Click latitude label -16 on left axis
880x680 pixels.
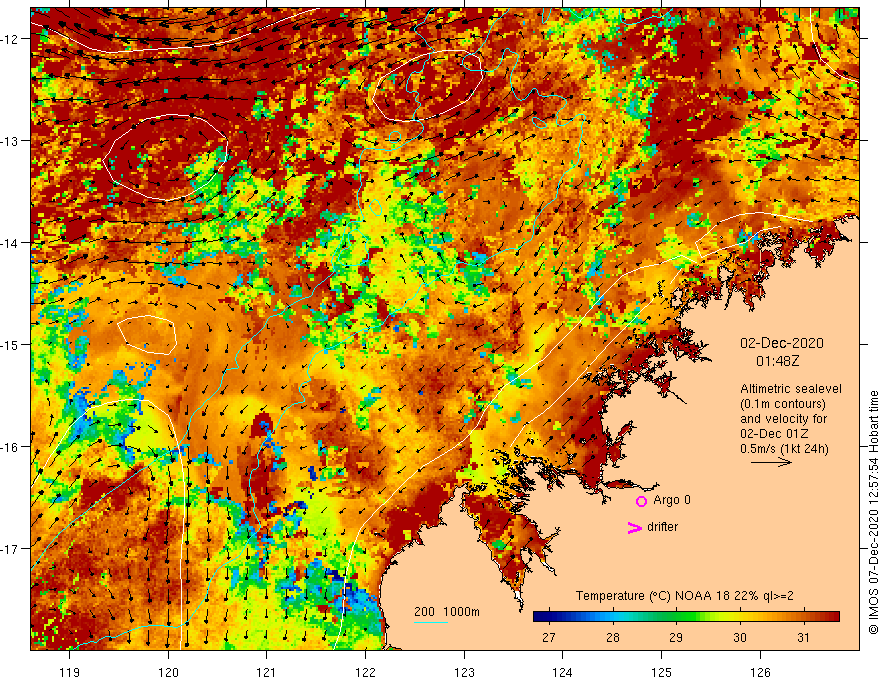[x=11, y=447]
